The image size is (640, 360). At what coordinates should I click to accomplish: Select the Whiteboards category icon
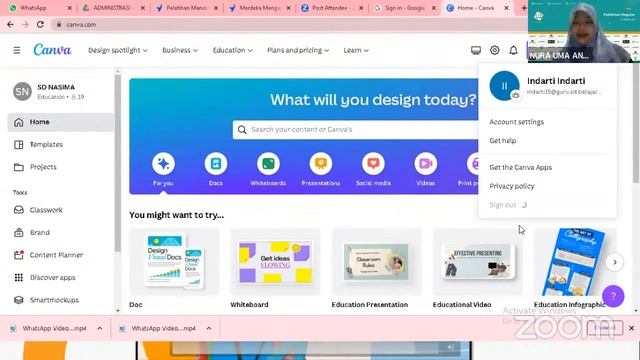(x=268, y=164)
